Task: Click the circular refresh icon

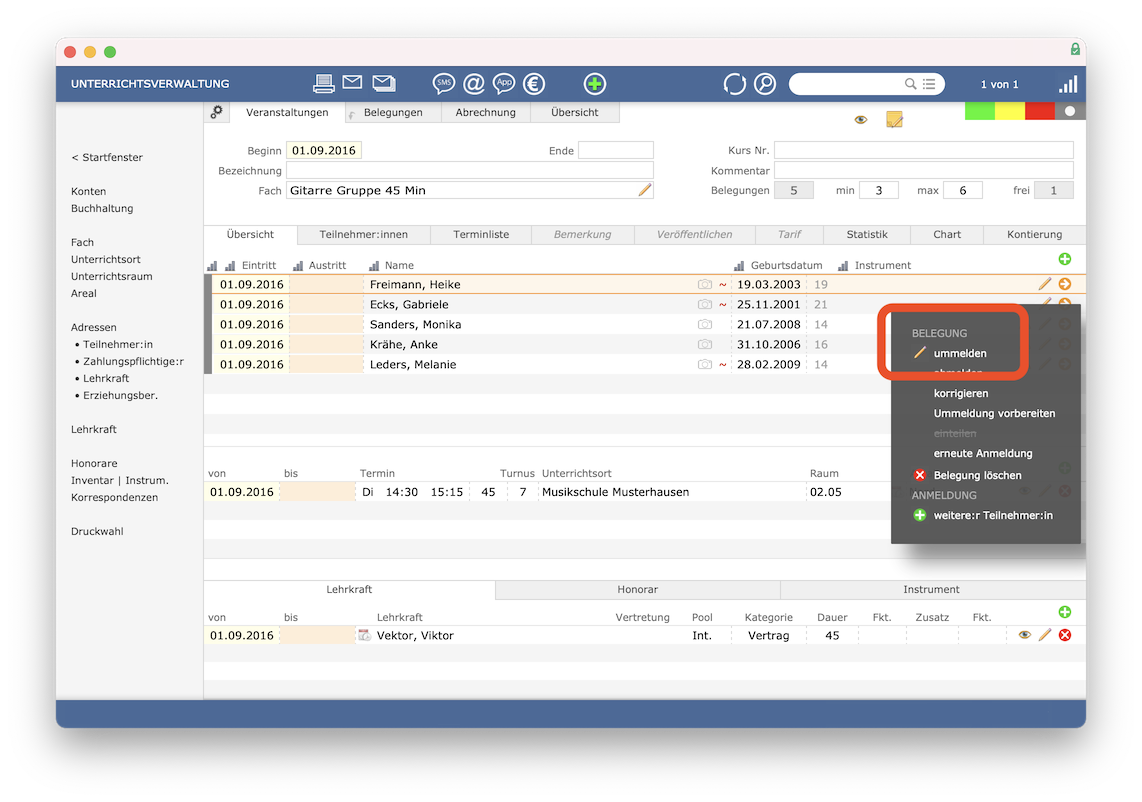Action: 735,84
